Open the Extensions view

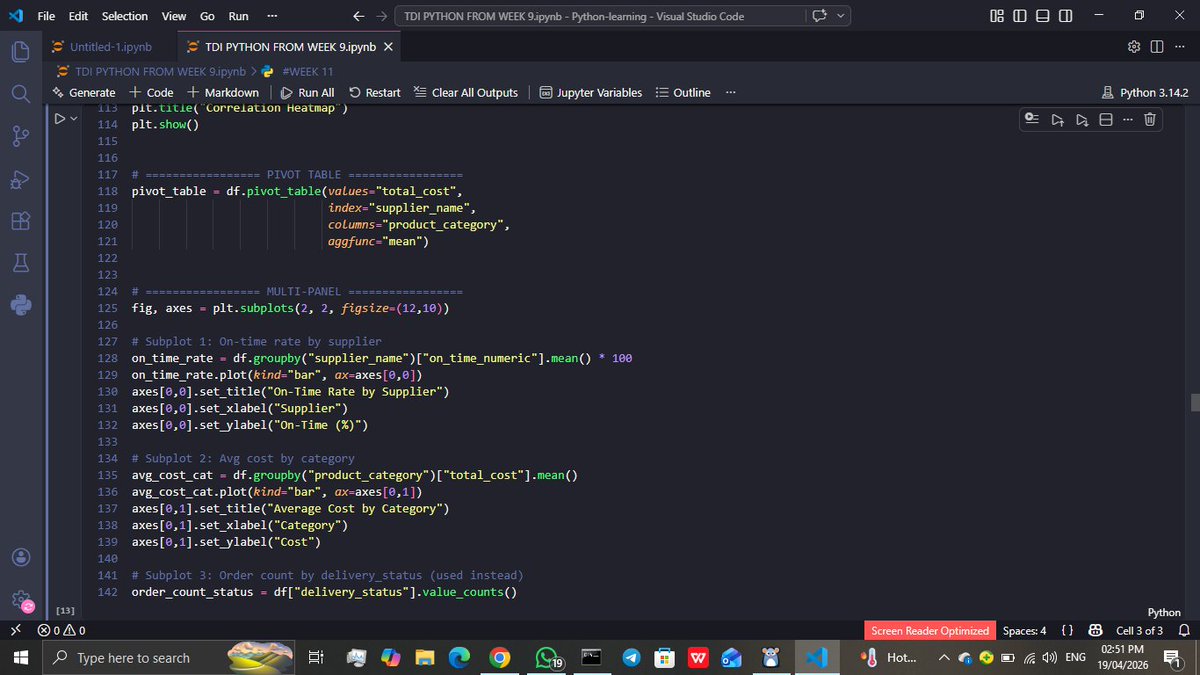coord(20,221)
